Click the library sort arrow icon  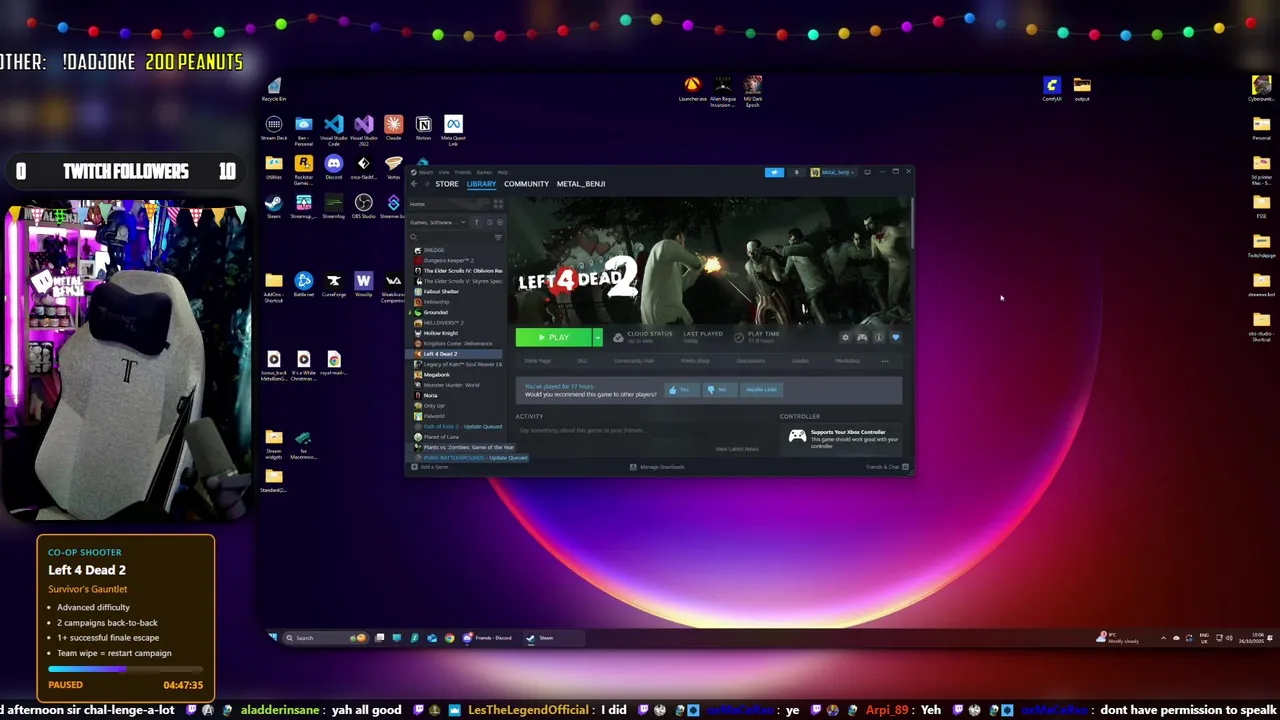tap(476, 222)
